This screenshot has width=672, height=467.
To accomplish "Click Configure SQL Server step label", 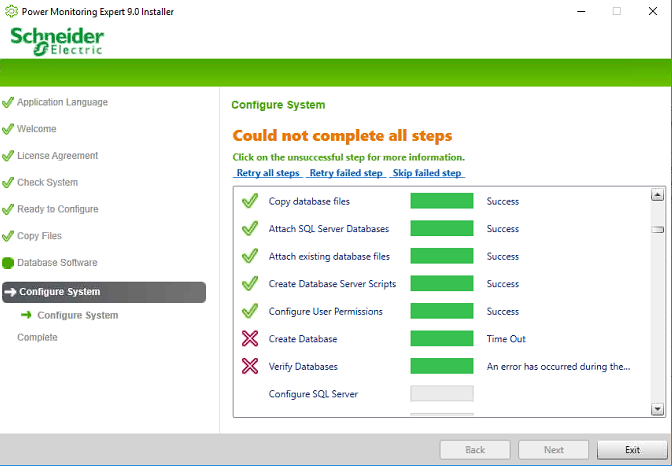I will (313, 394).
